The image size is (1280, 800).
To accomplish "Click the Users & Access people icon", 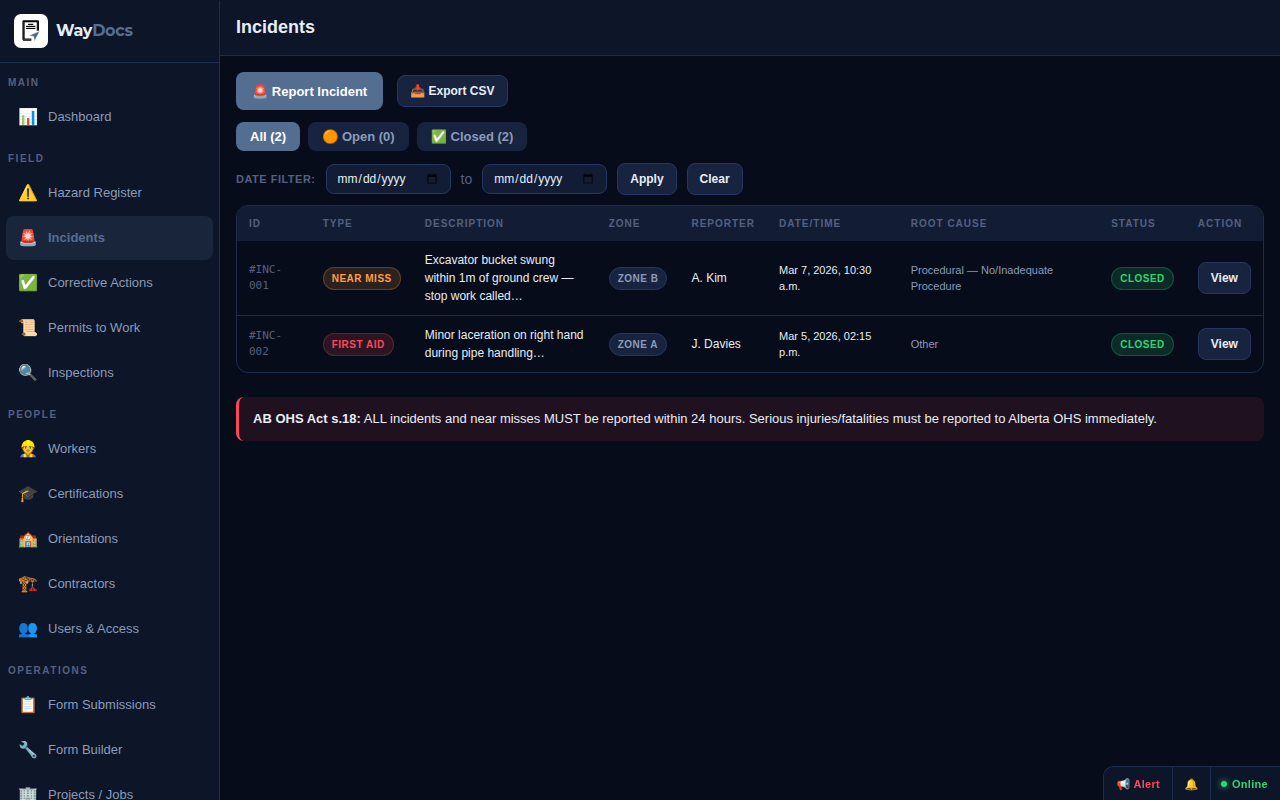I will (x=28, y=629).
